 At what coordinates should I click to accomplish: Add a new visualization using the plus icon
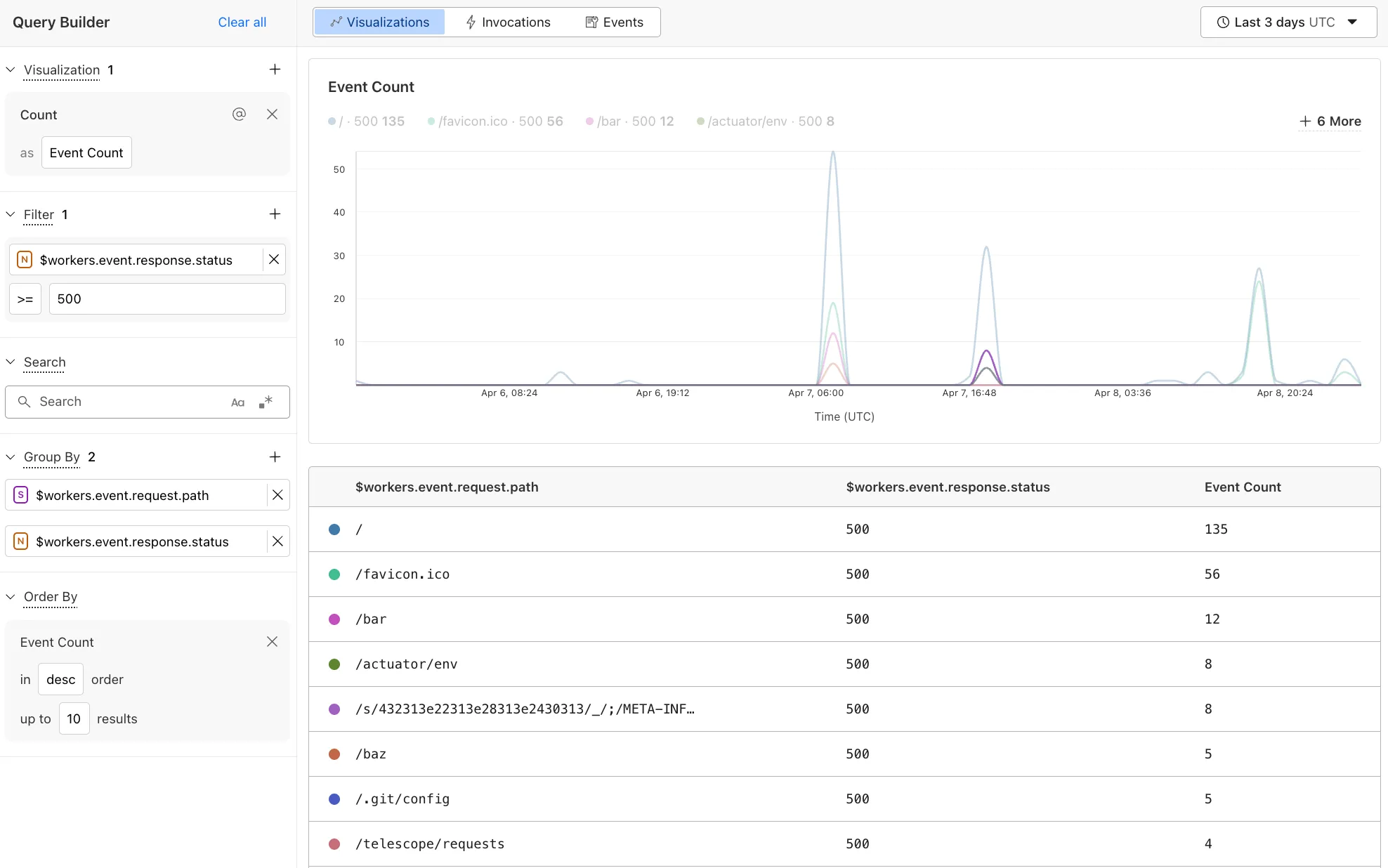click(275, 69)
